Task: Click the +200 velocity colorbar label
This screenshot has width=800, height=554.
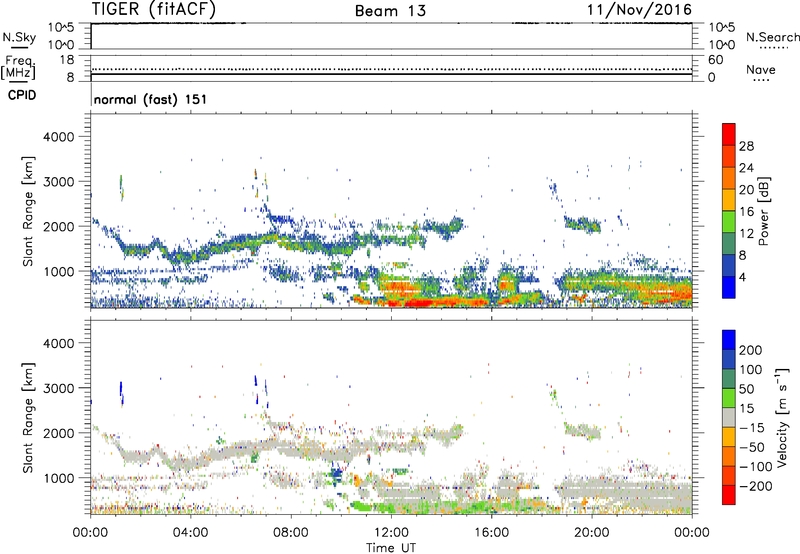Action: [x=751, y=350]
